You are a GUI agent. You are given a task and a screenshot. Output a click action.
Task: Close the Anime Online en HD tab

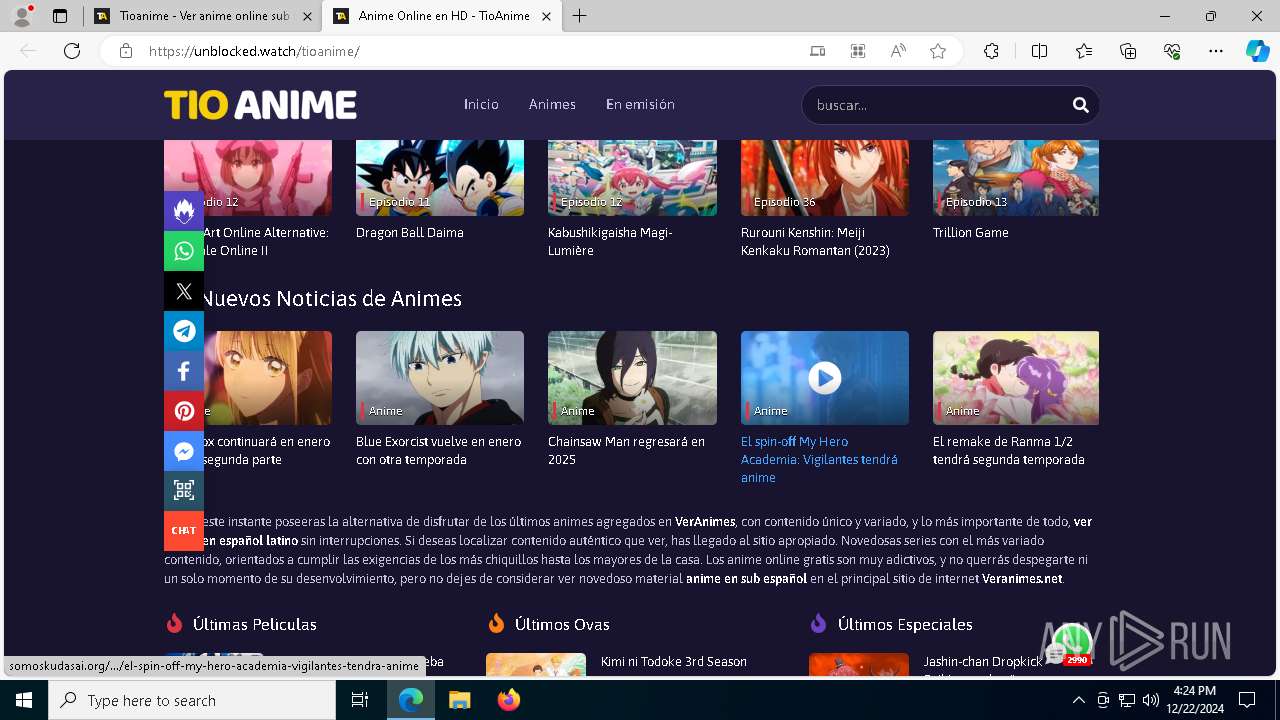[546, 16]
